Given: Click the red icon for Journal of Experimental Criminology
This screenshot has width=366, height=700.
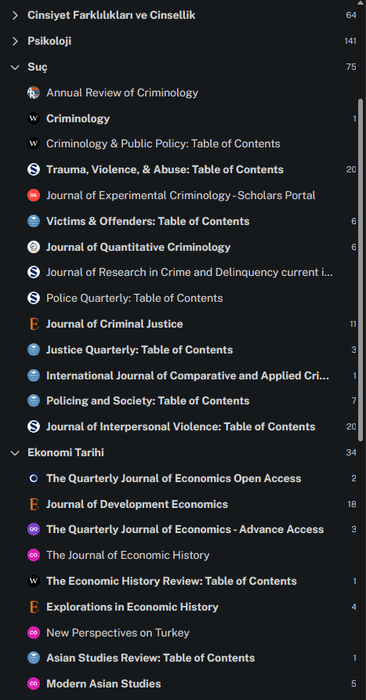Looking at the screenshot, I should pos(33,196).
